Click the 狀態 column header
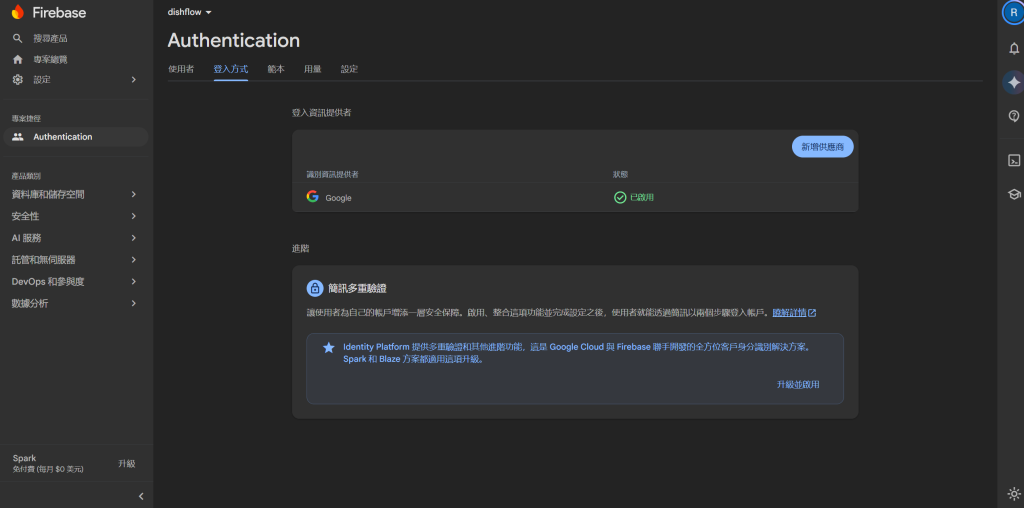This screenshot has width=1024, height=508. pyautogui.click(x=620, y=174)
